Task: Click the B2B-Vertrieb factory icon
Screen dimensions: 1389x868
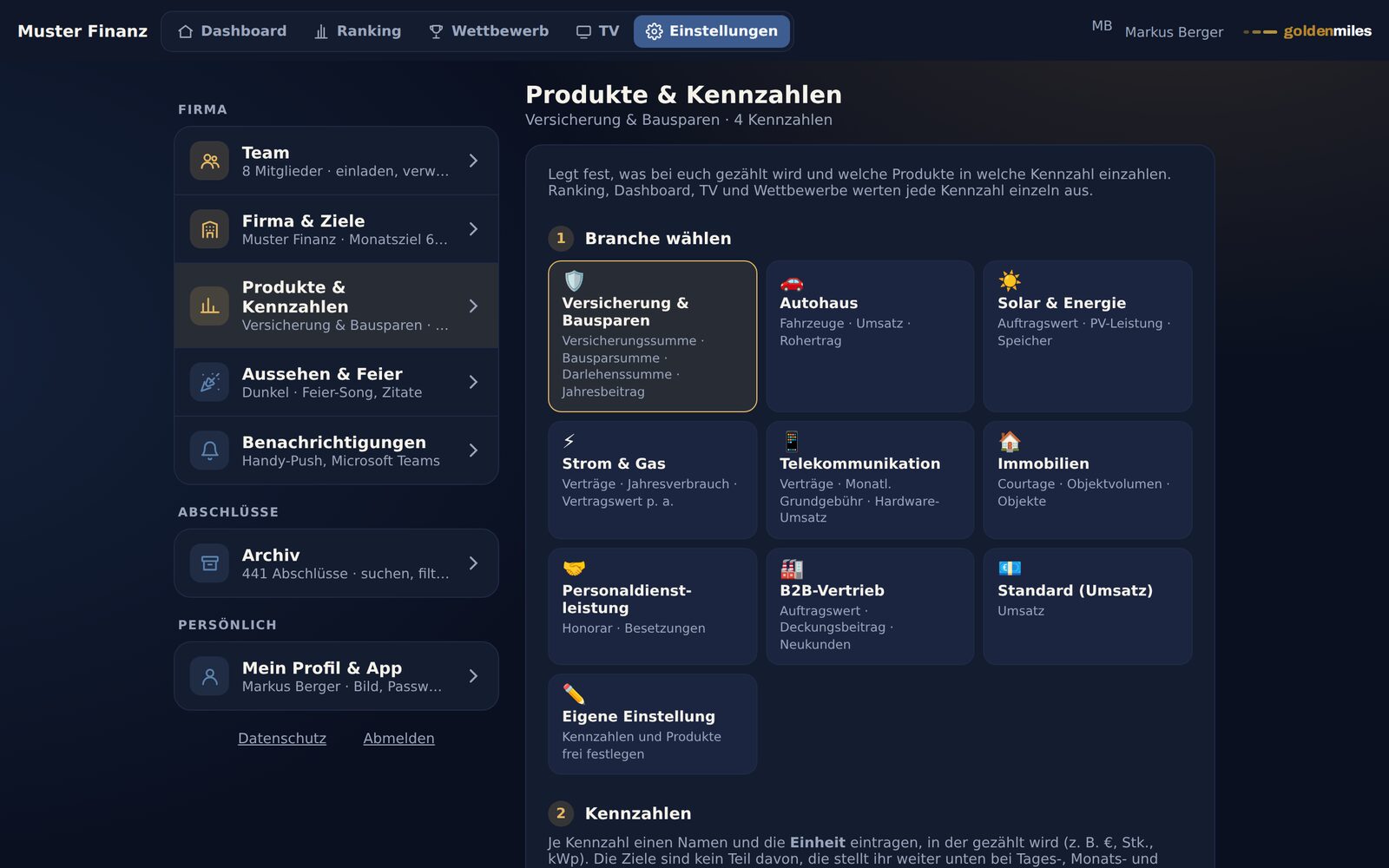Action: coord(791,568)
